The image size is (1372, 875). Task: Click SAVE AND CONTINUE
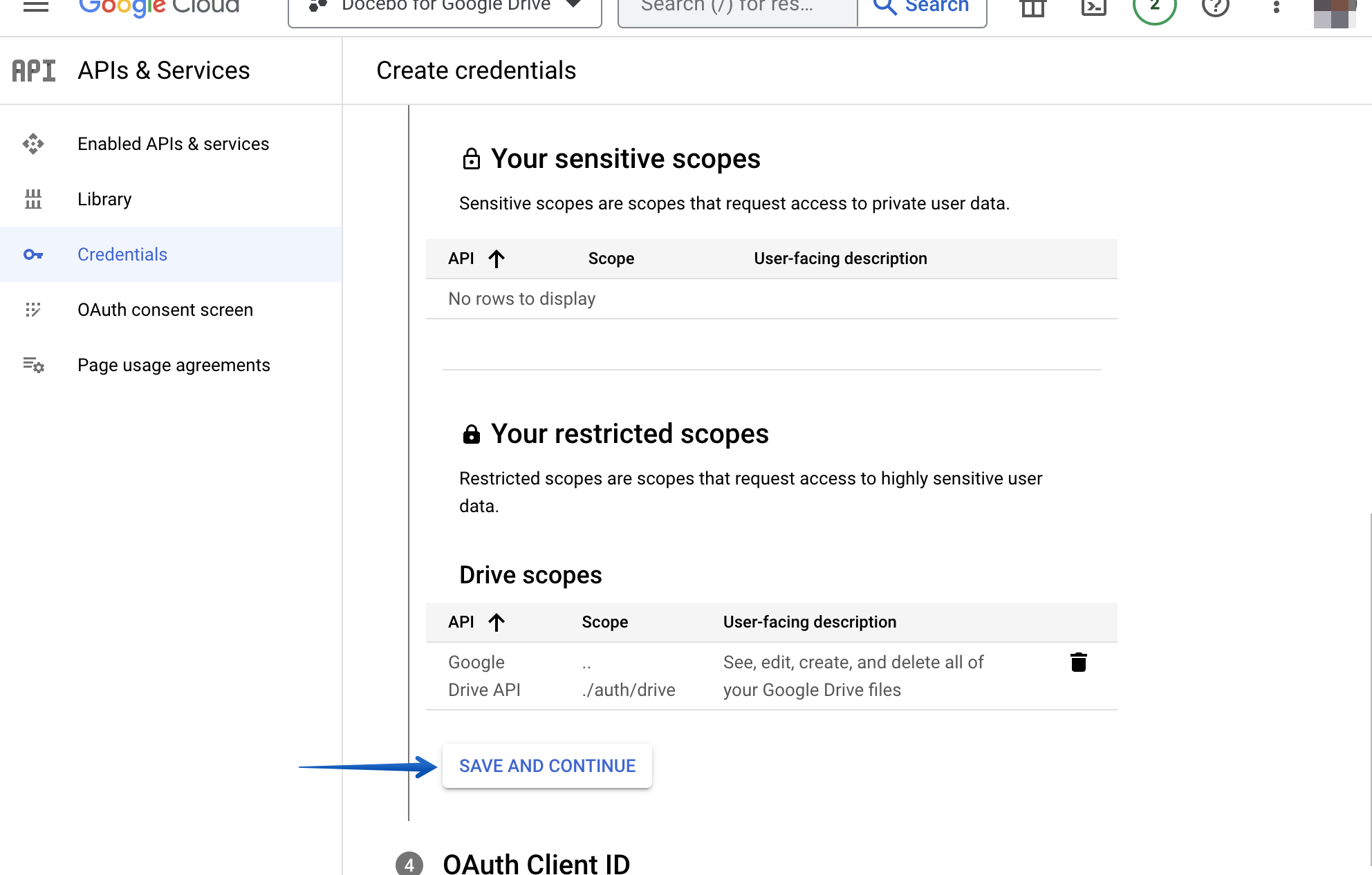tap(546, 765)
